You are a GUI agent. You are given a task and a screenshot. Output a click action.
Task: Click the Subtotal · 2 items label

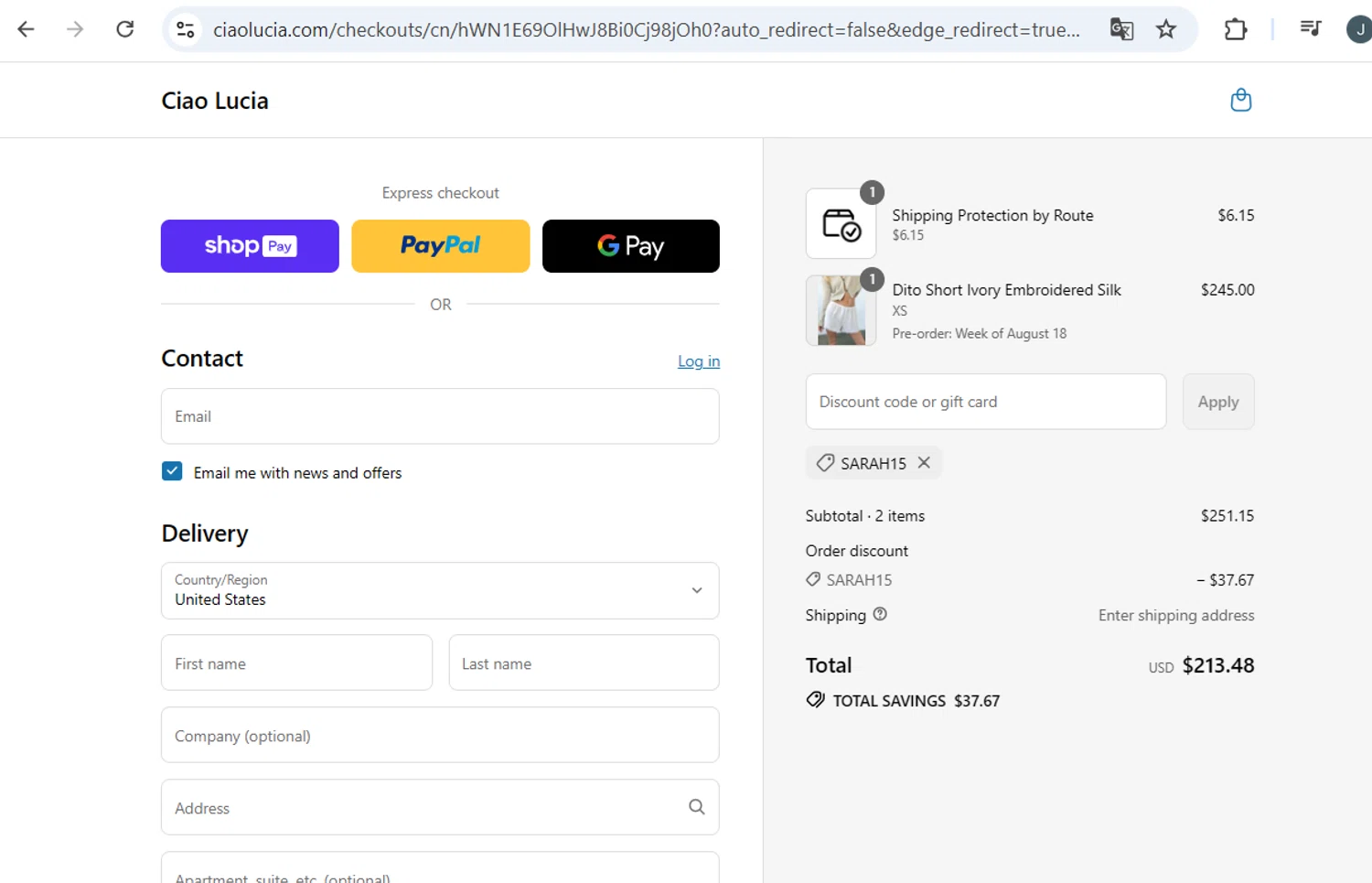click(x=865, y=516)
